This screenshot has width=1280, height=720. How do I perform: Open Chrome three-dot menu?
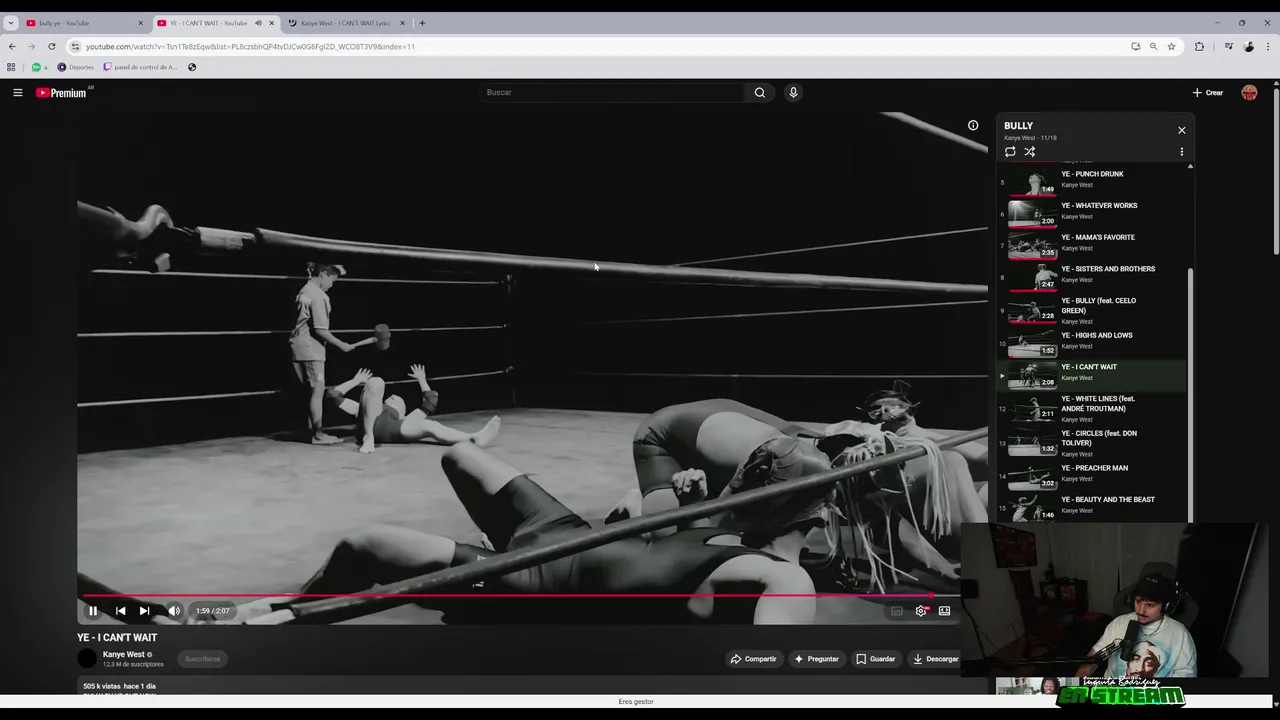(x=1267, y=46)
